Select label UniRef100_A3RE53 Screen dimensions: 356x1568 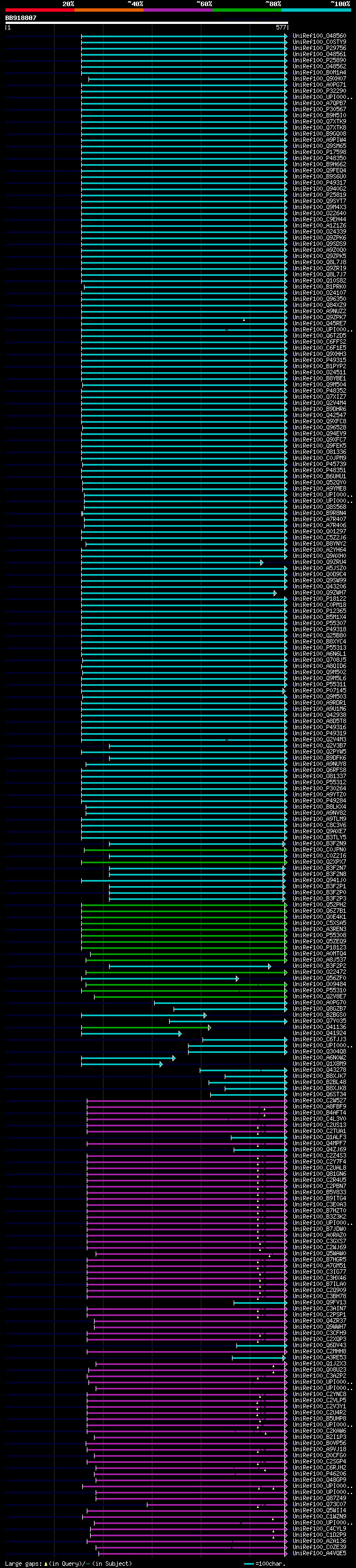pos(319,1357)
